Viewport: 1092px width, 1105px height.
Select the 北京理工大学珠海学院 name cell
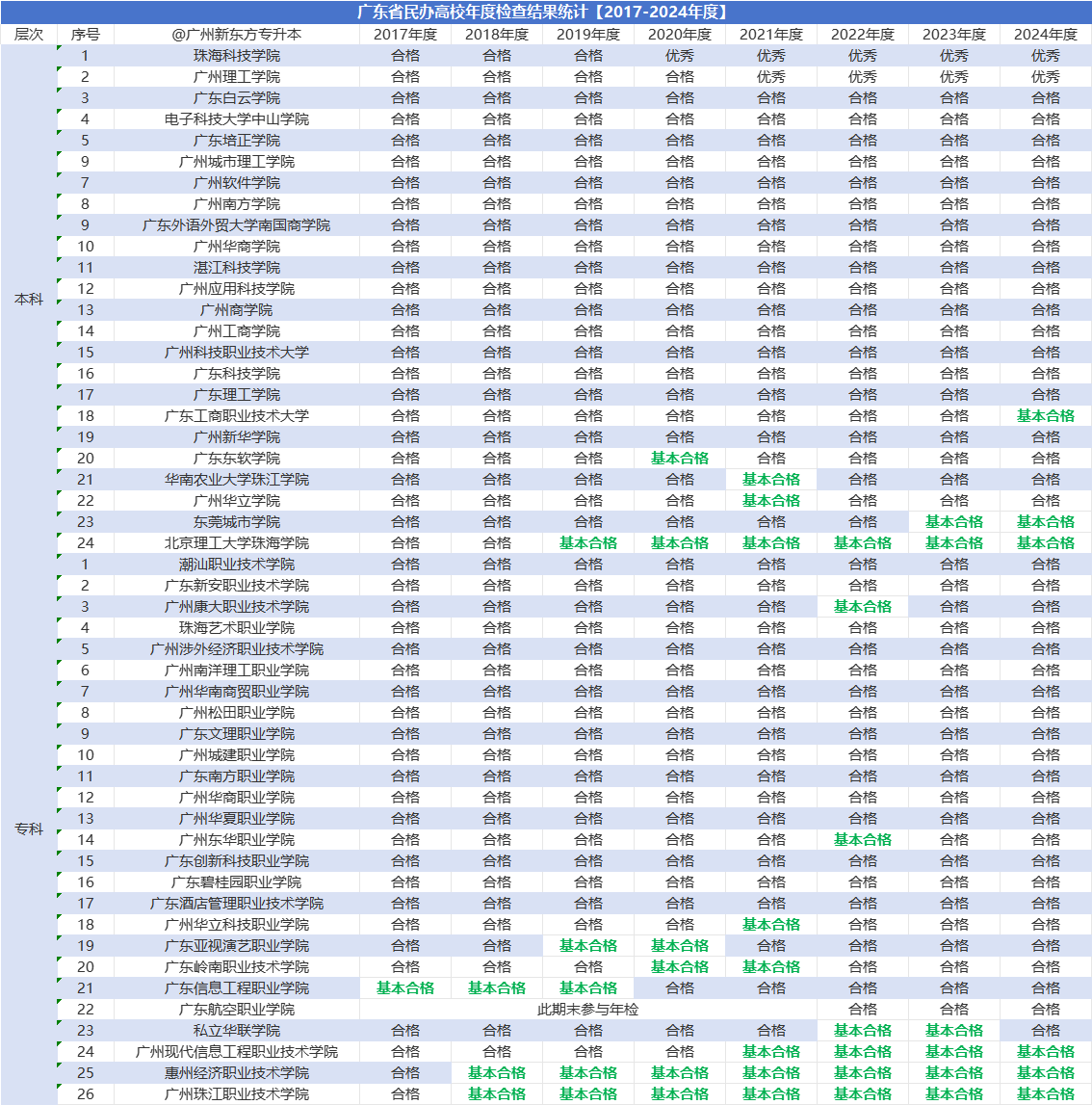point(237,542)
